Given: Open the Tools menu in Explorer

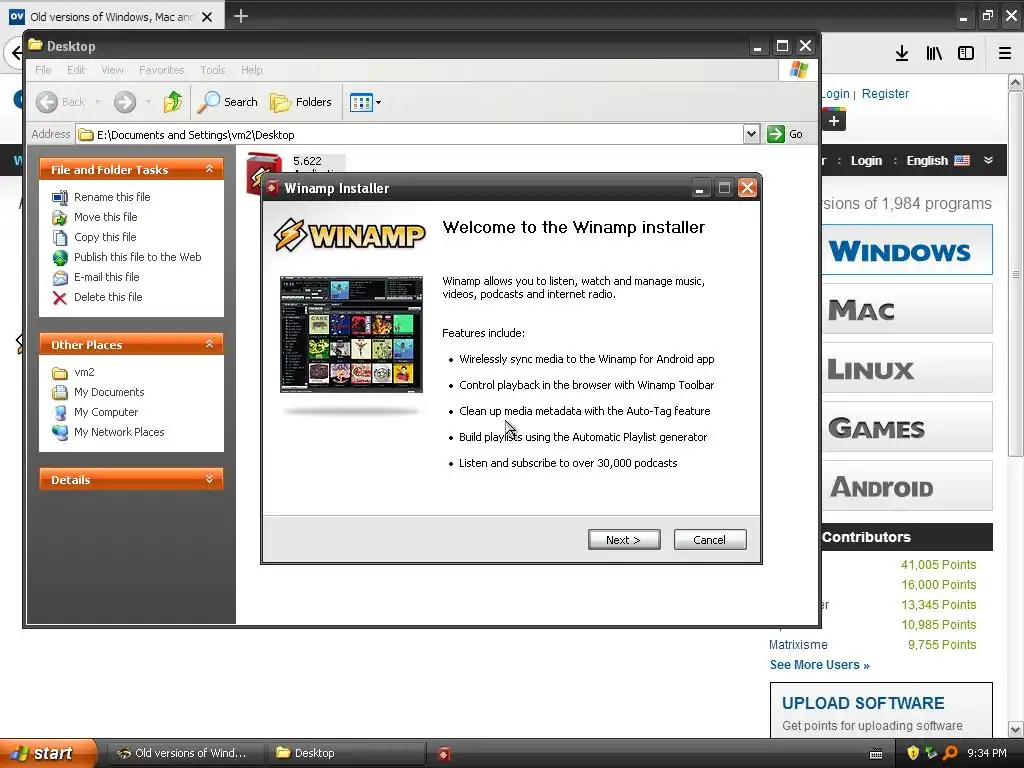Looking at the screenshot, I should click(212, 70).
